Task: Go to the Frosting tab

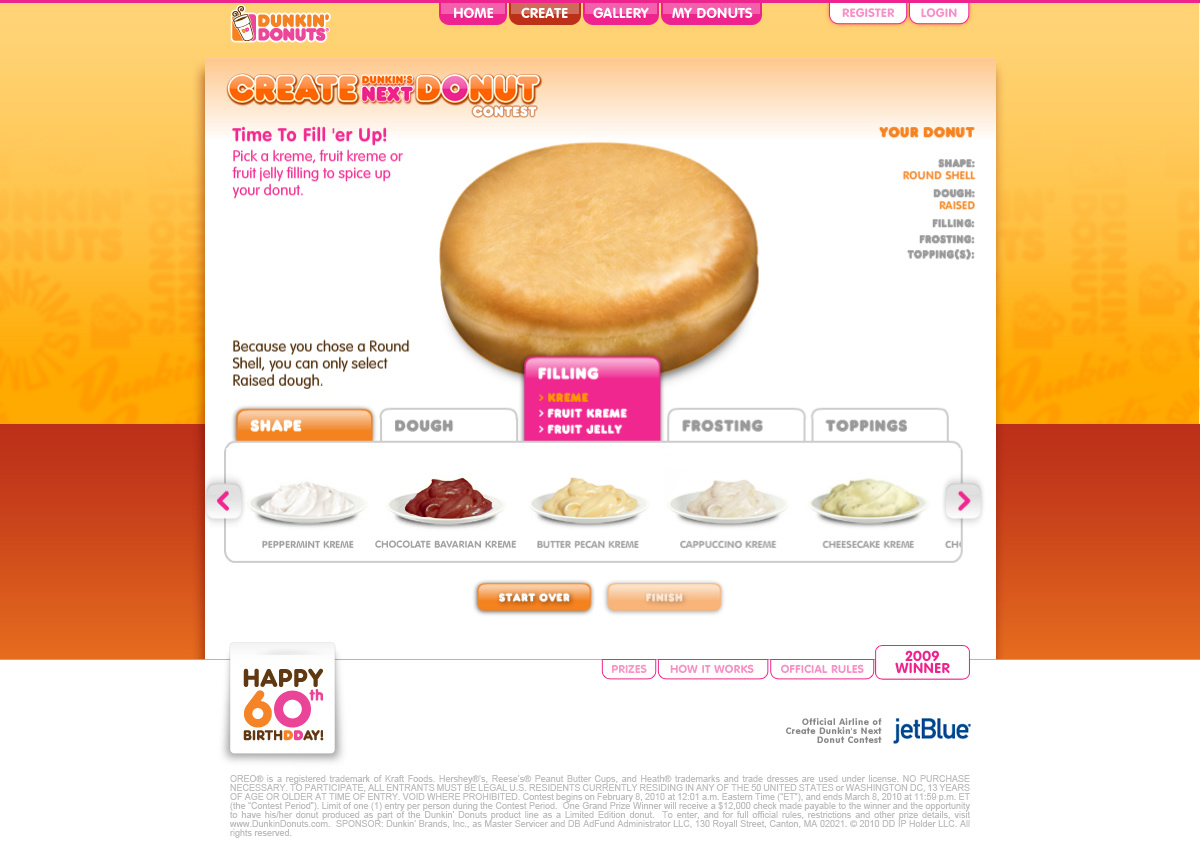Action: tap(736, 425)
